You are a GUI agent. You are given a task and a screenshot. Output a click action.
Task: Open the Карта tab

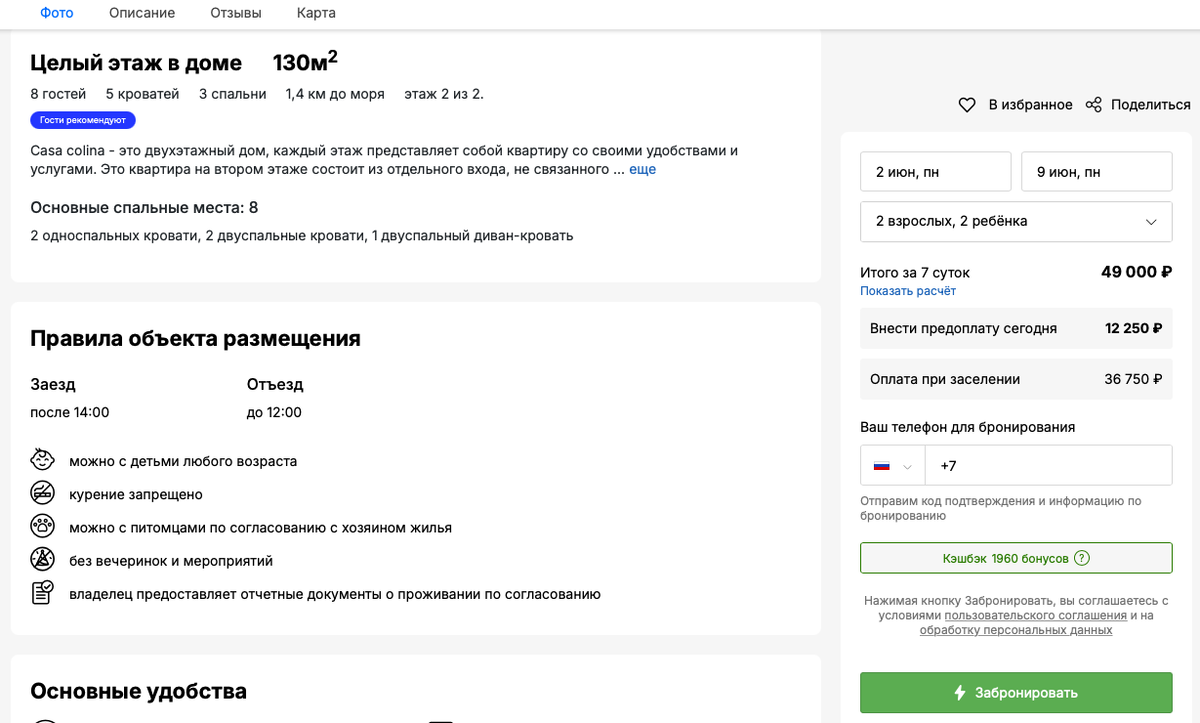tap(316, 13)
